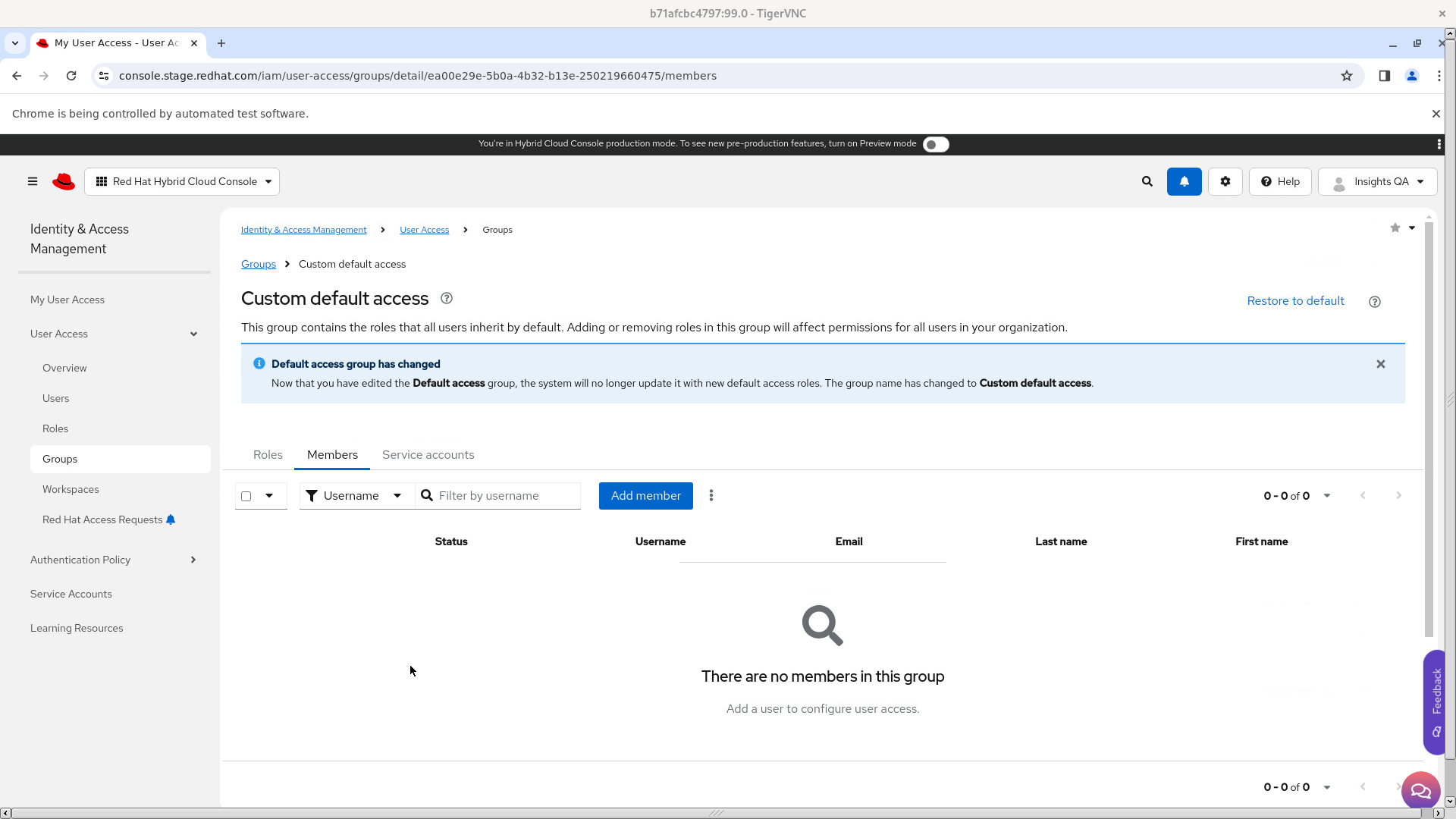This screenshot has height=819, width=1456.
Task: Open the hamburger navigation menu
Action: point(33,181)
